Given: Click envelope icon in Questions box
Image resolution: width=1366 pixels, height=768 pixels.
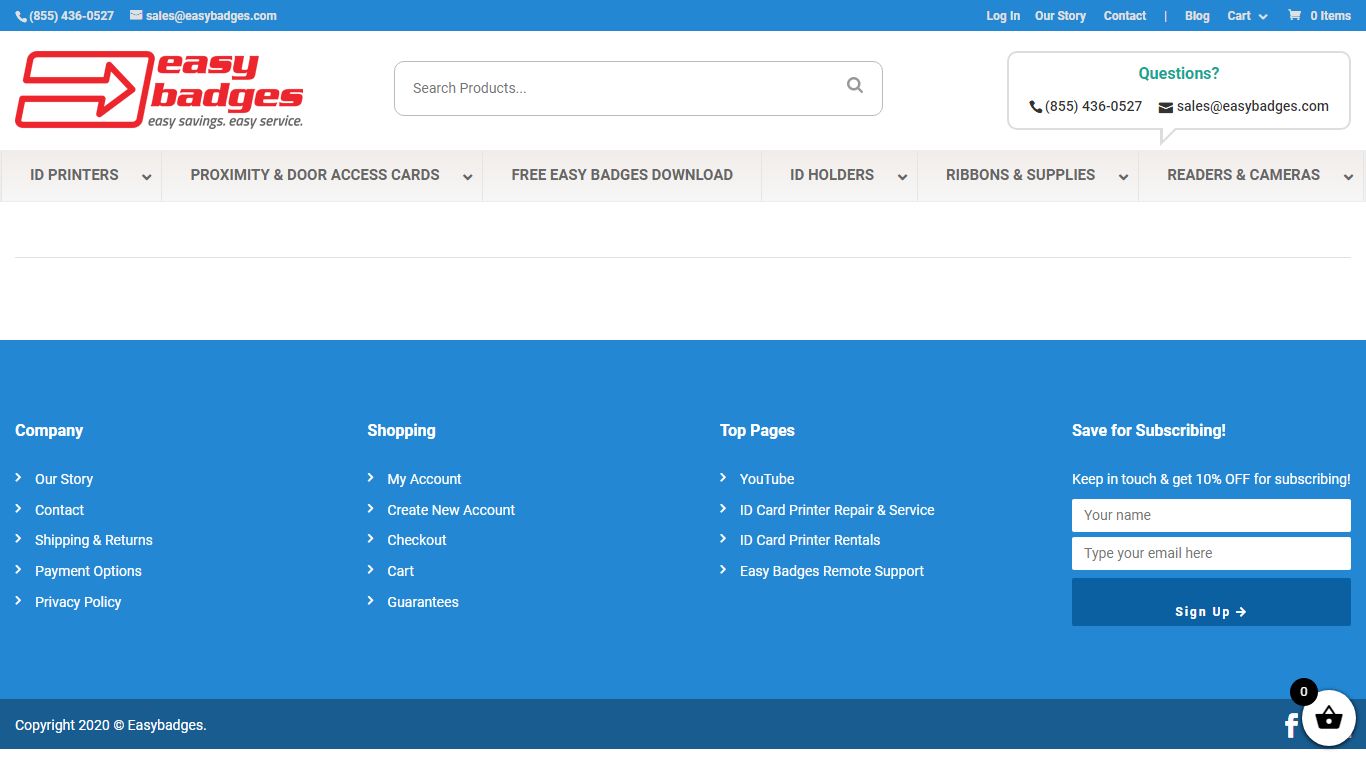Looking at the screenshot, I should [1166, 107].
